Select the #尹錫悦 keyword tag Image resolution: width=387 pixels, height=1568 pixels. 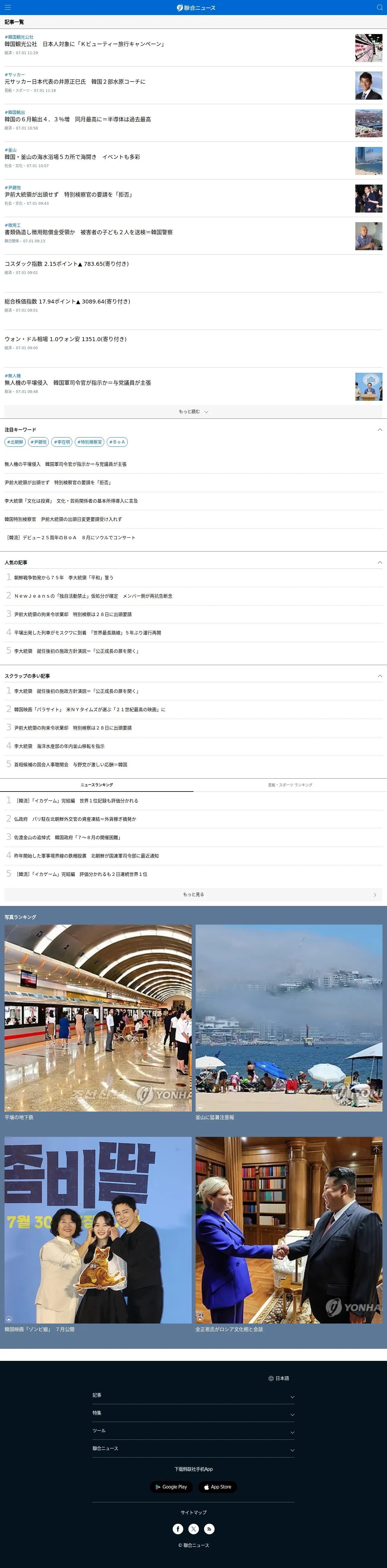point(38,442)
